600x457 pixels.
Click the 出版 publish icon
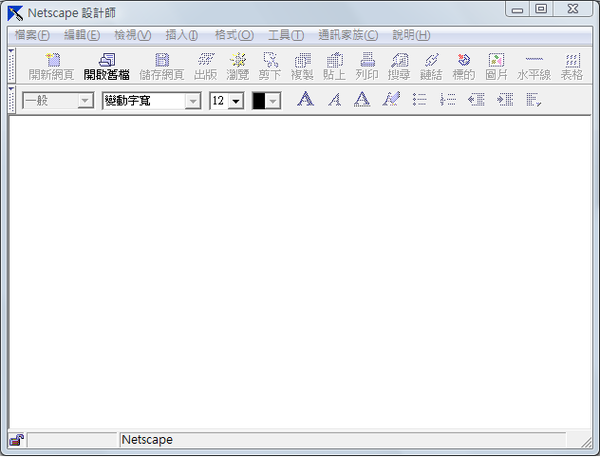[205, 66]
